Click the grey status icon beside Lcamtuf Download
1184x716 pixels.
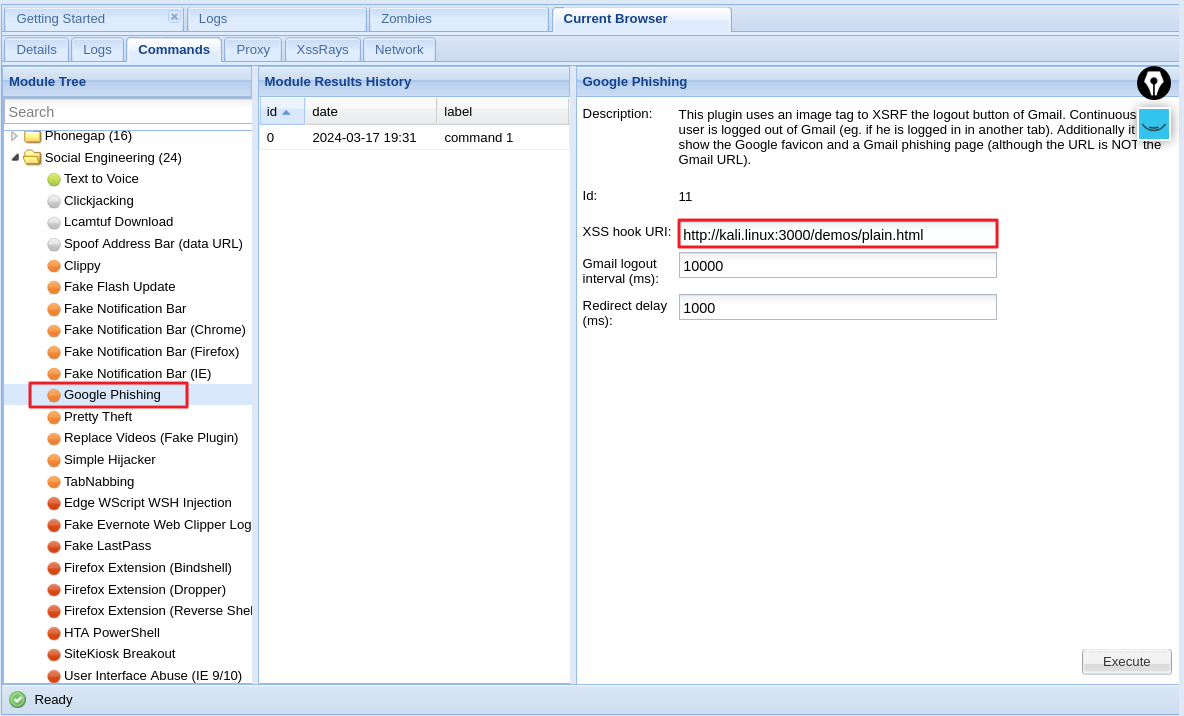pyautogui.click(x=54, y=223)
